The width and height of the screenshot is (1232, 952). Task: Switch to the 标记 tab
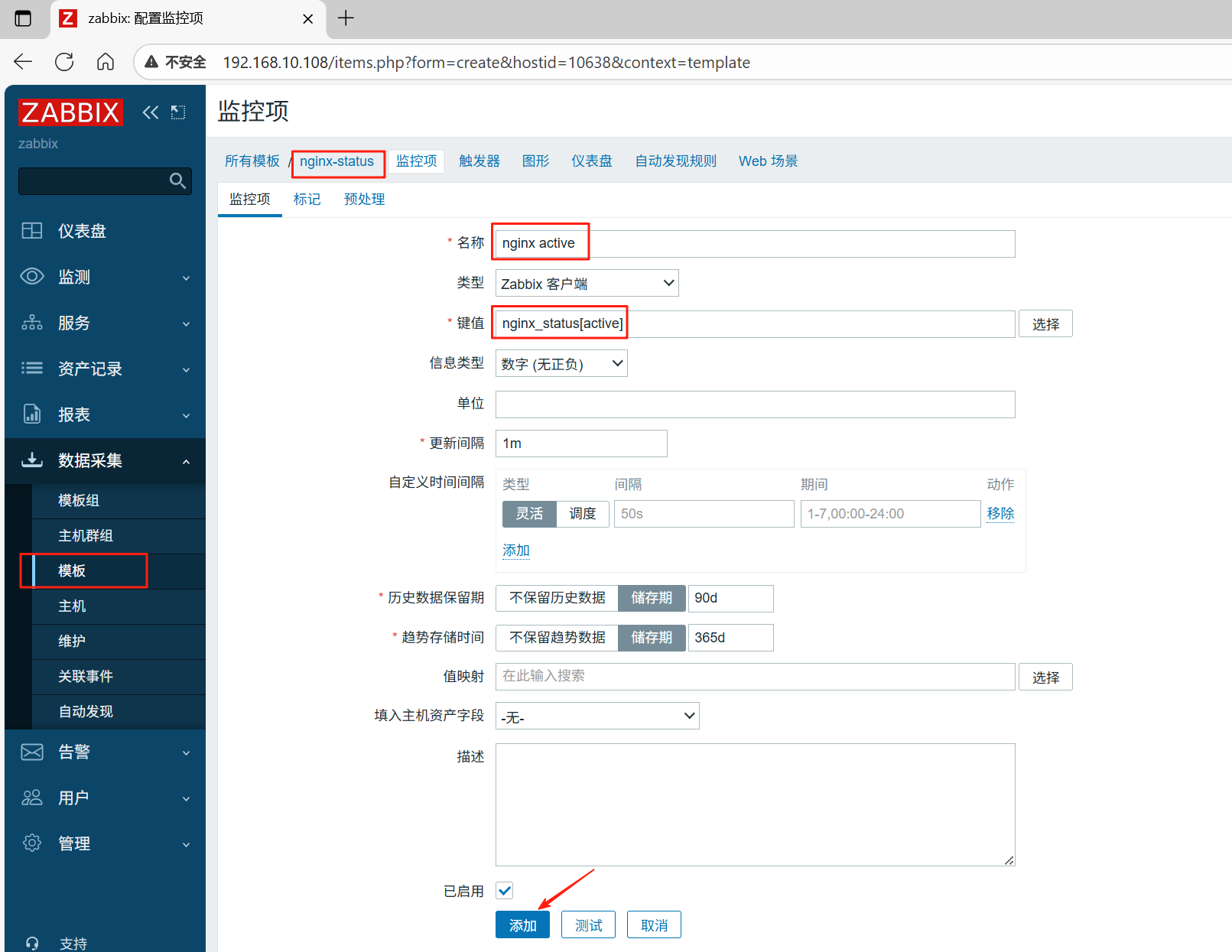click(x=307, y=200)
